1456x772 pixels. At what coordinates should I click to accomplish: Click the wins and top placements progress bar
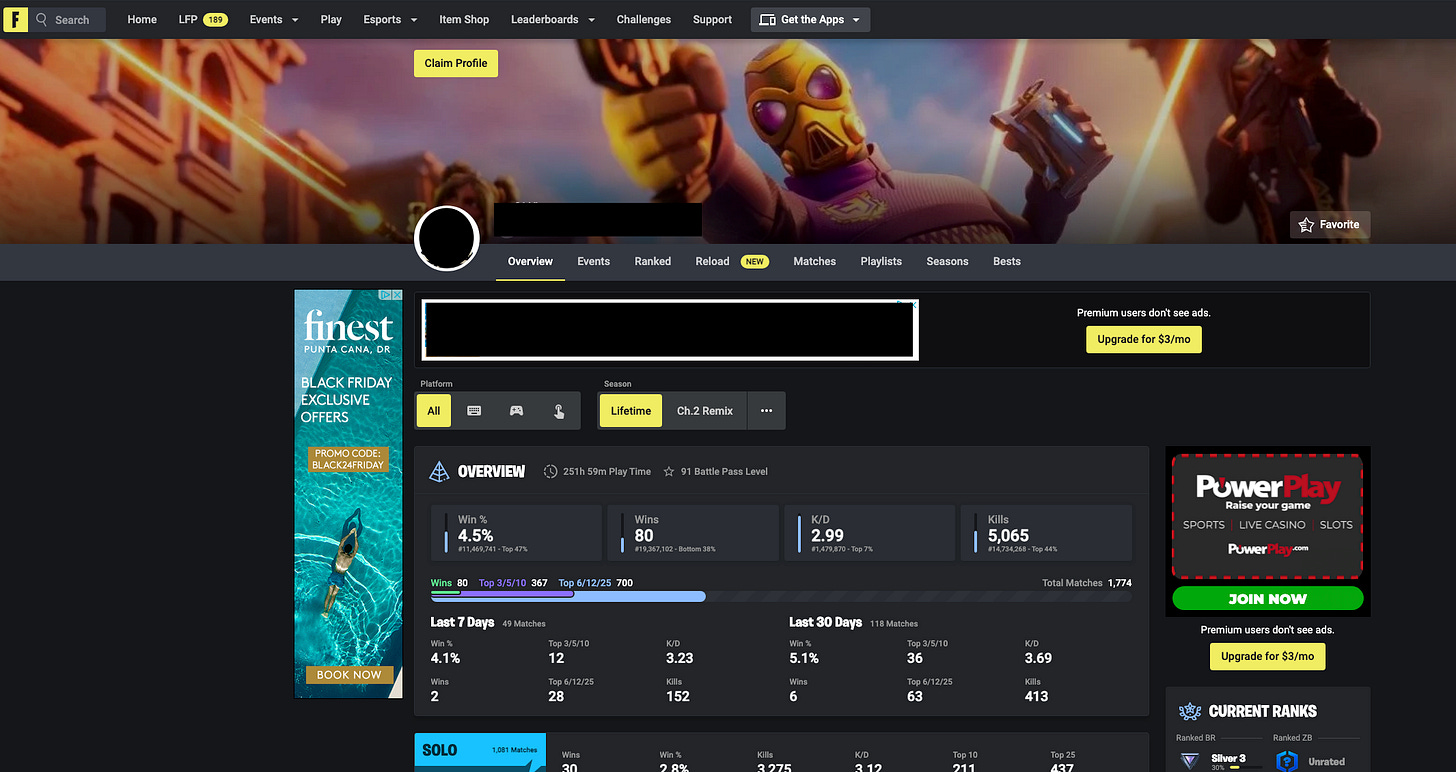[780, 596]
